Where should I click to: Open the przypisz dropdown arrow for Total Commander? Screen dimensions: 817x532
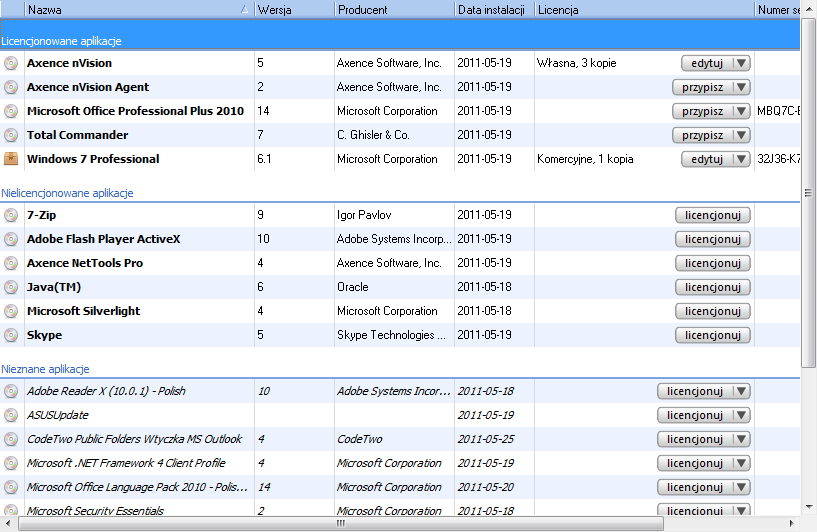pos(741,135)
